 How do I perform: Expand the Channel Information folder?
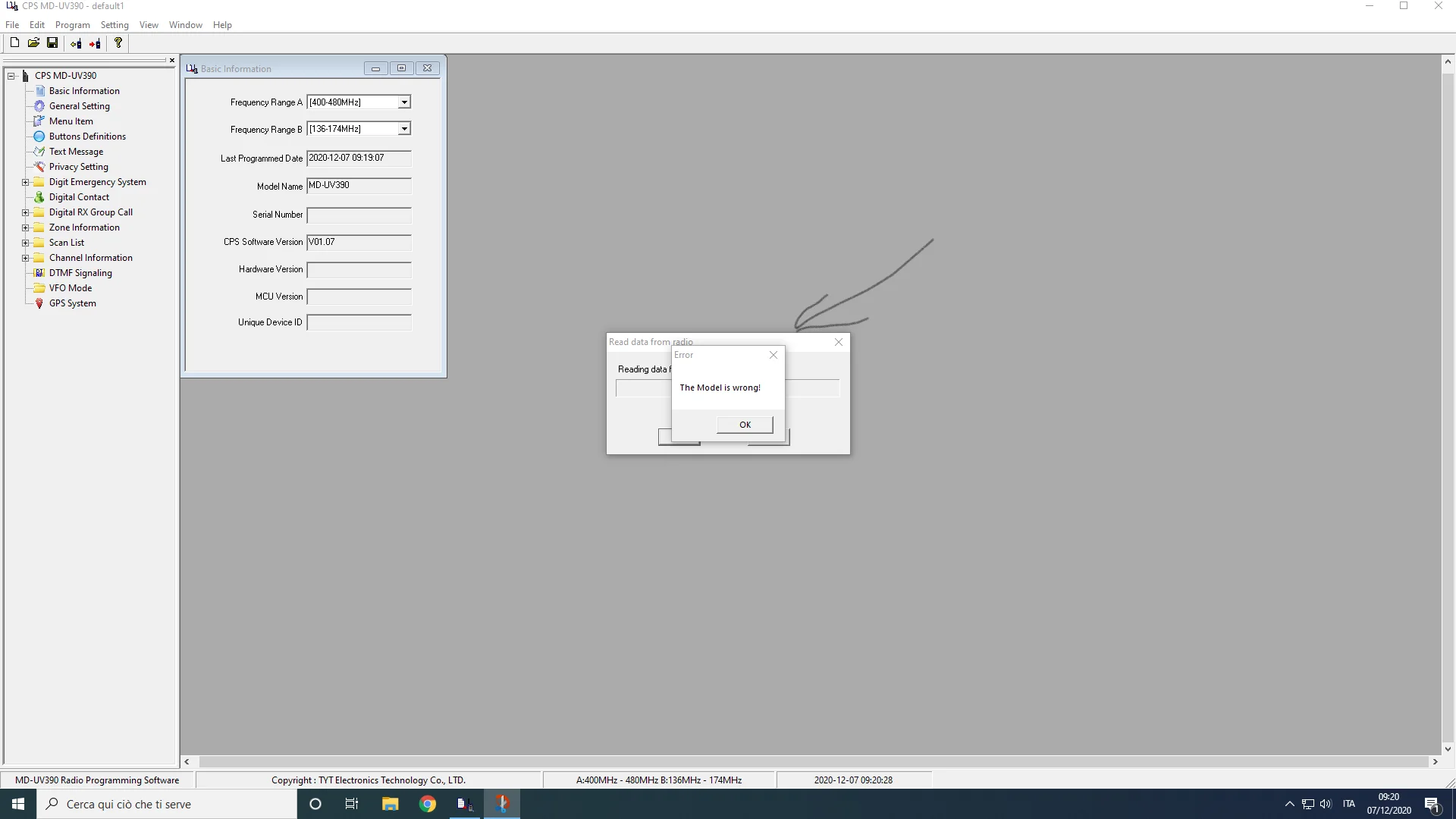point(25,258)
